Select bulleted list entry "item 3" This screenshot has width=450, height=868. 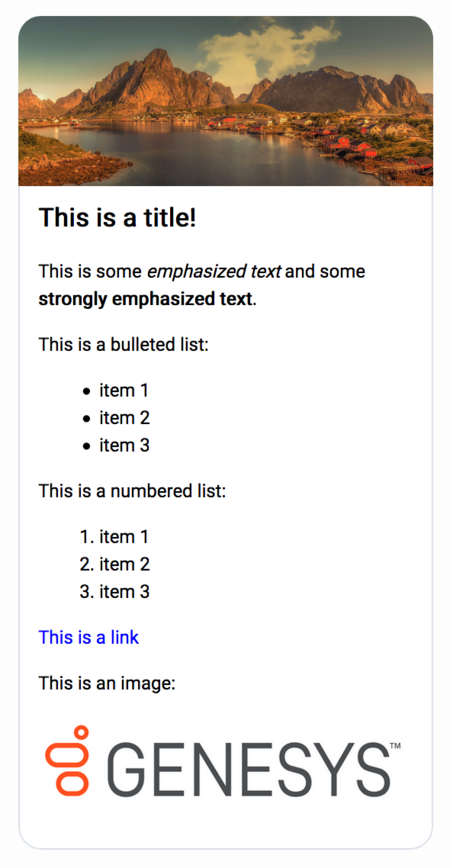124,445
